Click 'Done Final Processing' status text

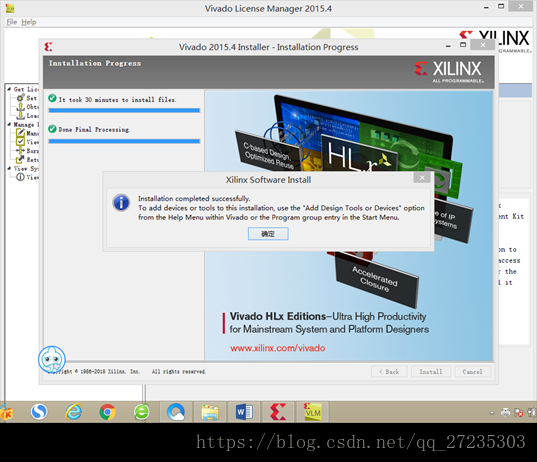[94, 130]
